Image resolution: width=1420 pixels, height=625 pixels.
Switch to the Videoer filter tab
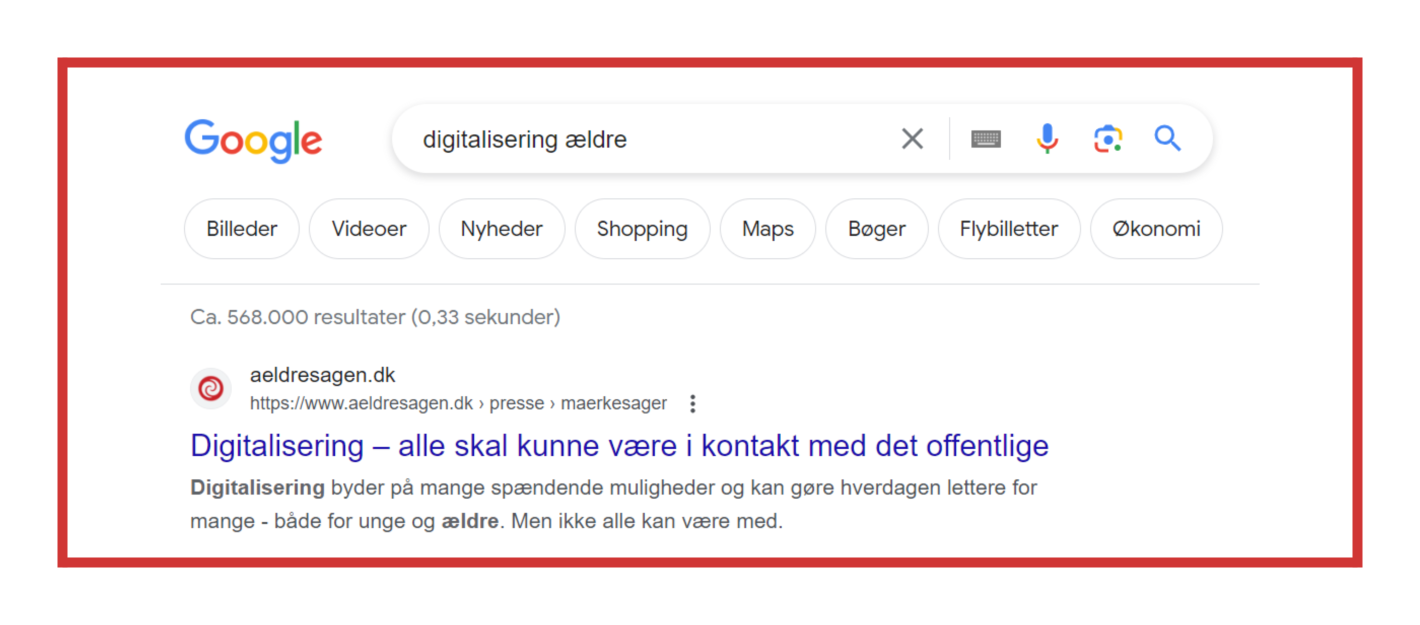tap(369, 229)
